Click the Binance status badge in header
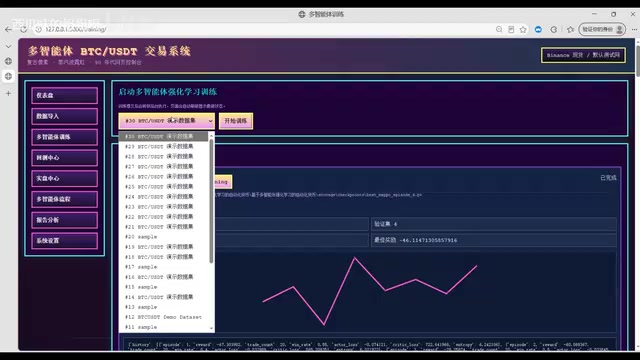This screenshot has height=360, width=640. (583, 55)
